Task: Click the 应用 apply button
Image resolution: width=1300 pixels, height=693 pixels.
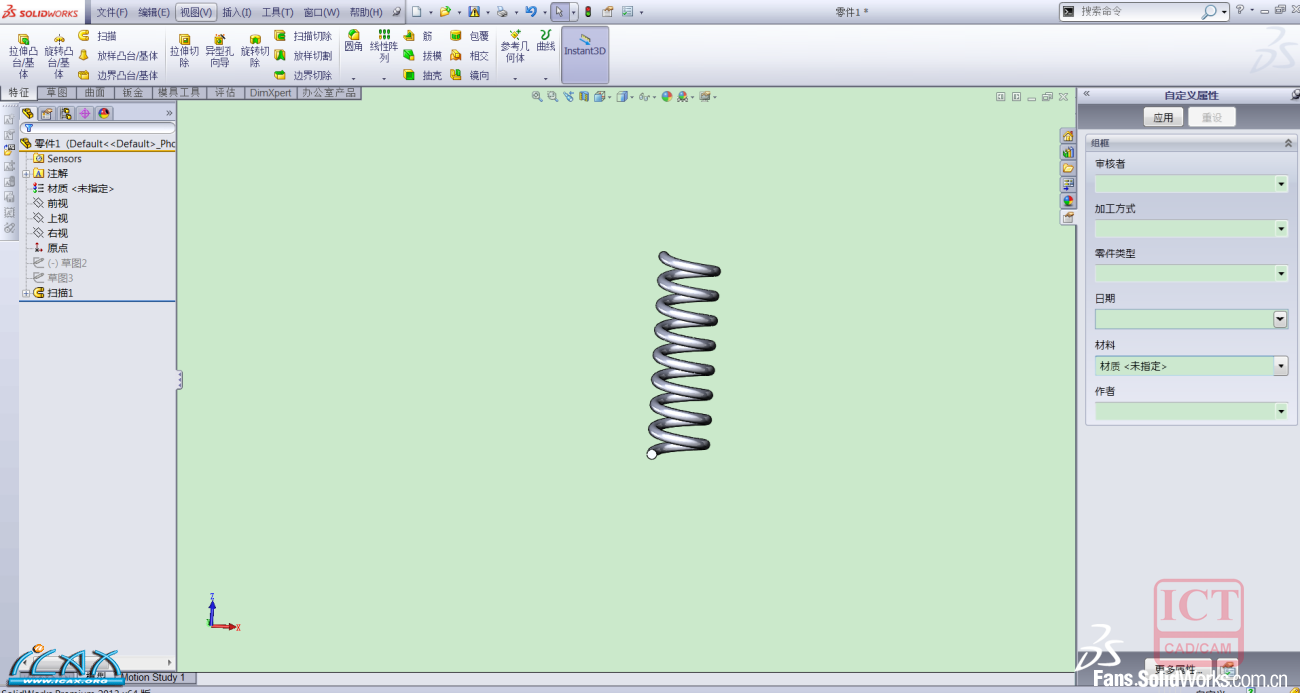Action: pos(1163,117)
